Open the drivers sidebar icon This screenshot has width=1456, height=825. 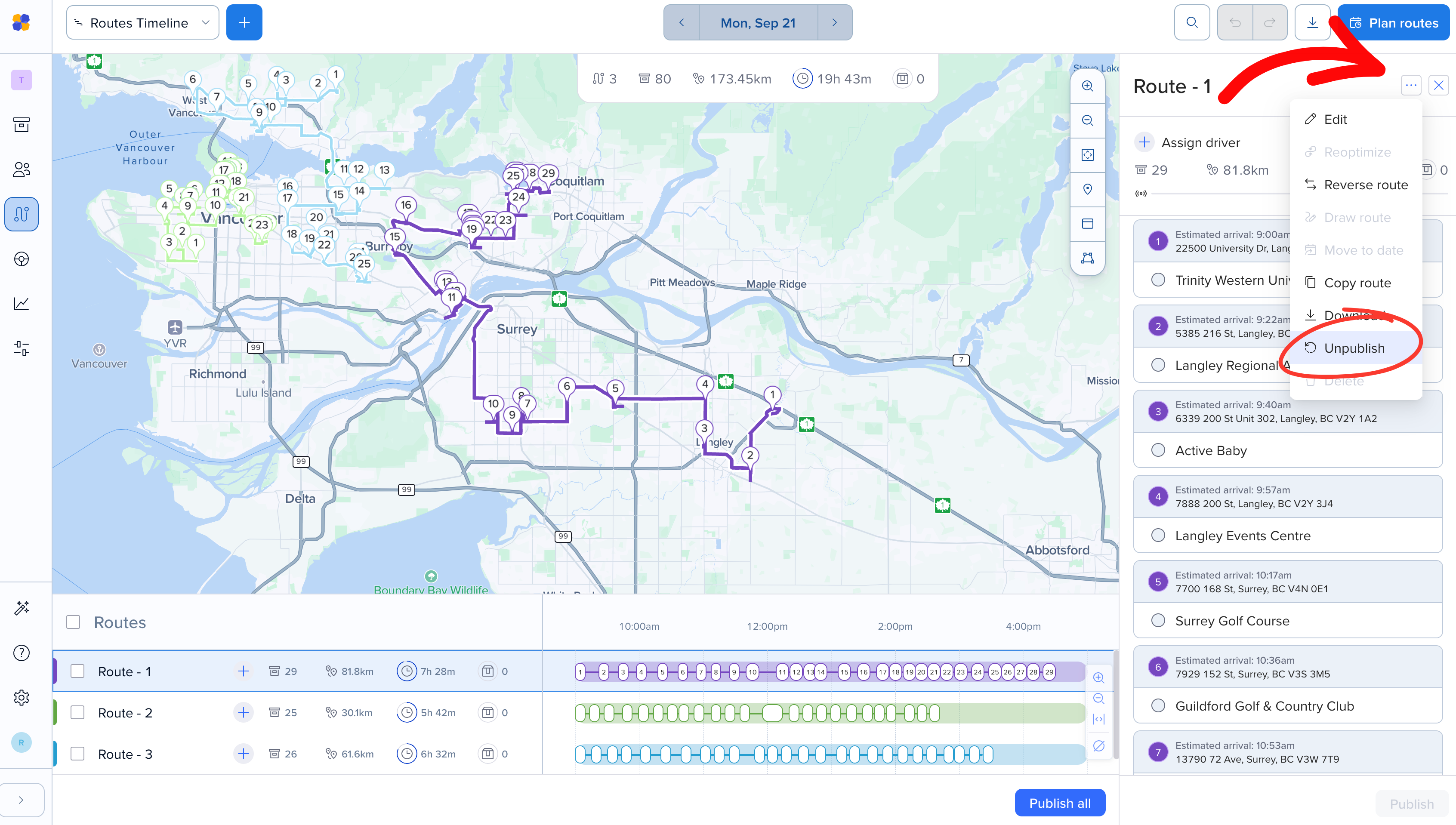click(x=22, y=169)
